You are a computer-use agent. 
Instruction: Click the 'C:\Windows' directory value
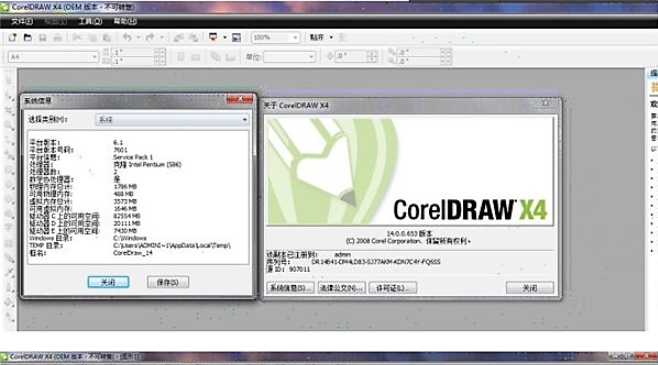130,238
